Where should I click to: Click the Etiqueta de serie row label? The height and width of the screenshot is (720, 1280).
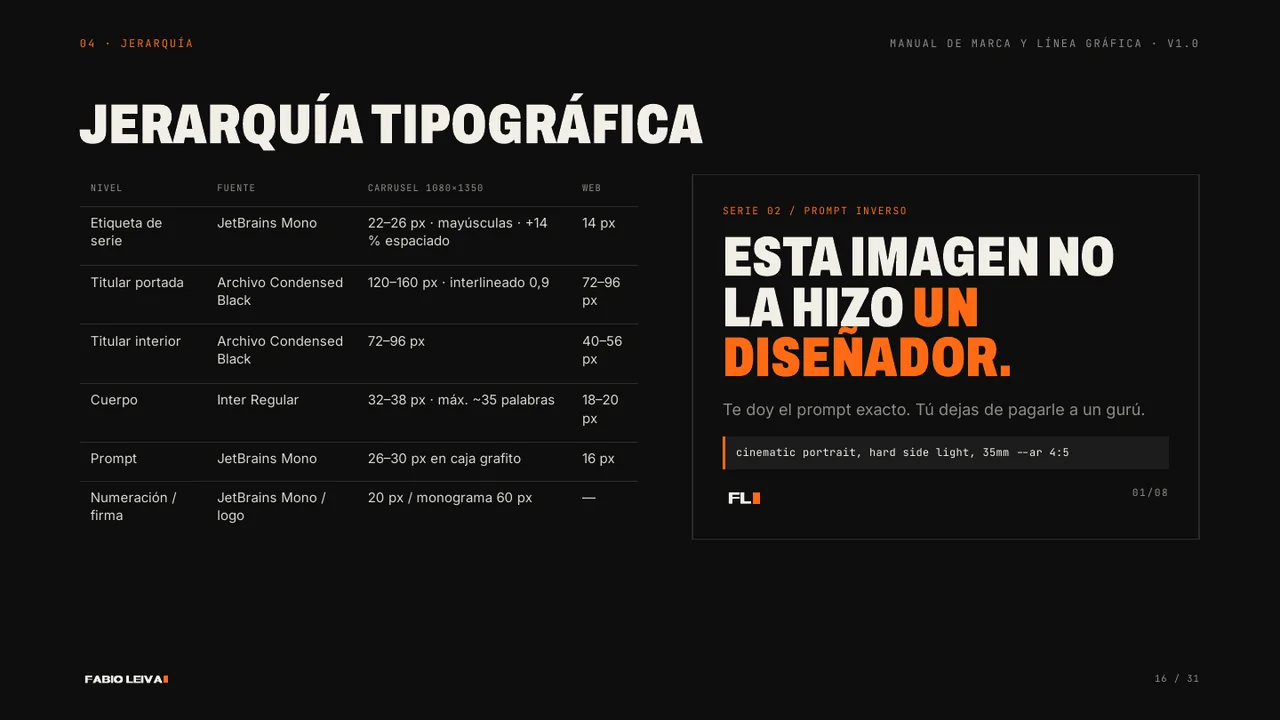[x=126, y=232]
